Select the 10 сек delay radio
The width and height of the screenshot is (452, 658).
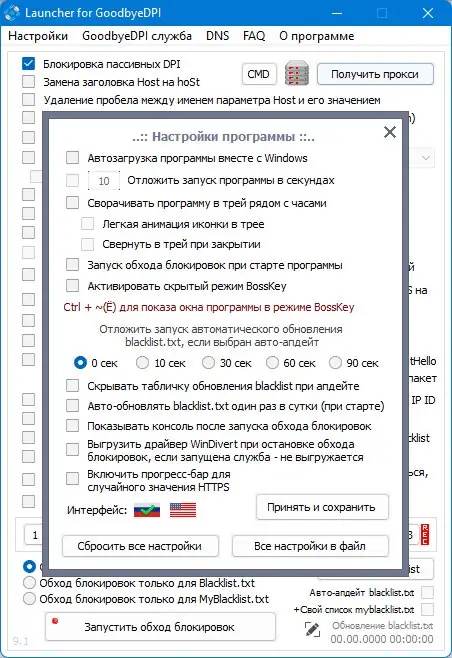(142, 363)
